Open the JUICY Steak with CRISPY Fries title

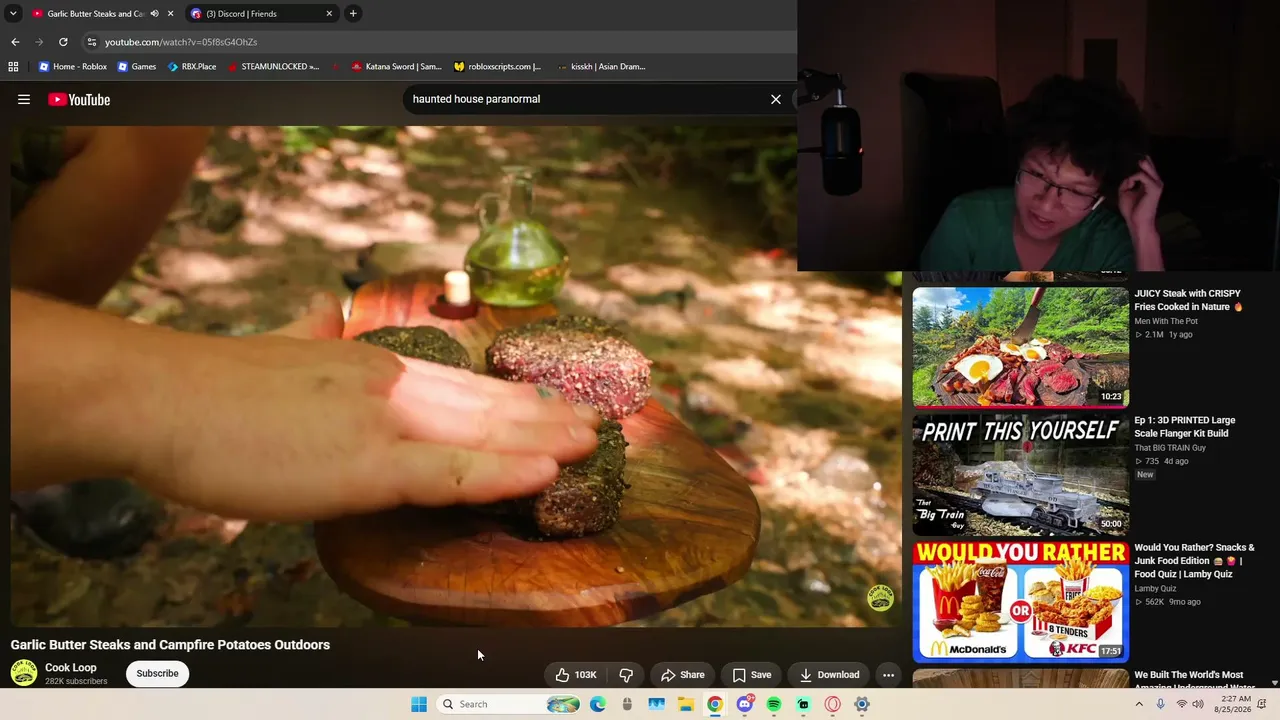1188,300
